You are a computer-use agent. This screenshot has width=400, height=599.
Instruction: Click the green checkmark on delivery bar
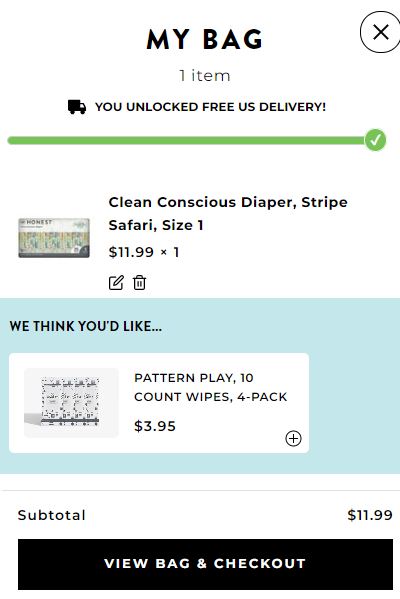tap(375, 140)
